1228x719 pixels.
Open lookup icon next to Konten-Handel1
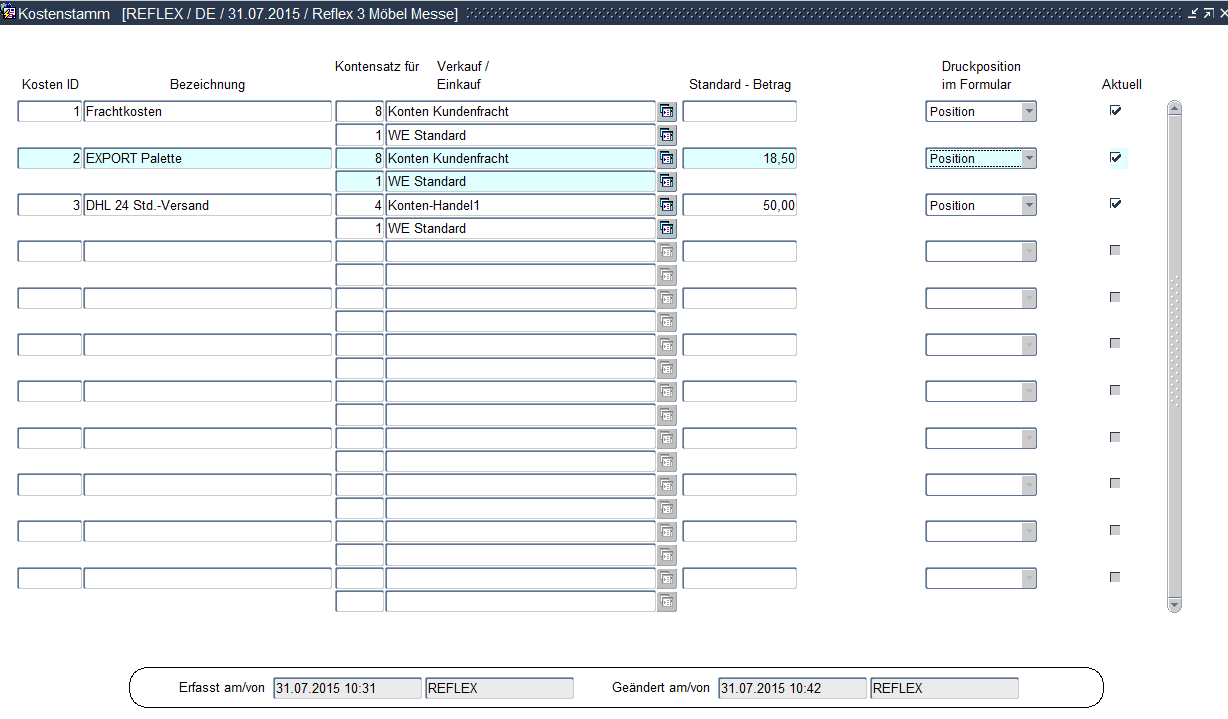[x=667, y=206]
